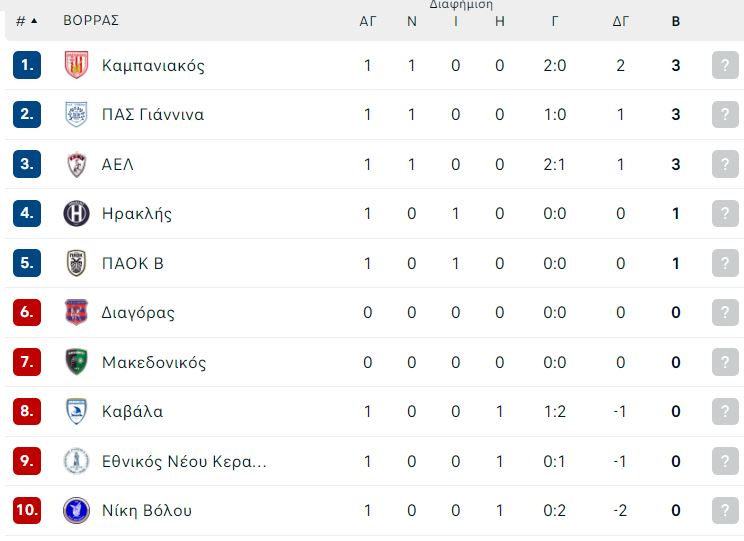This screenshot has height=541, width=744.
Task: Click the red rank 6 badge
Action: pyautogui.click(x=27, y=312)
